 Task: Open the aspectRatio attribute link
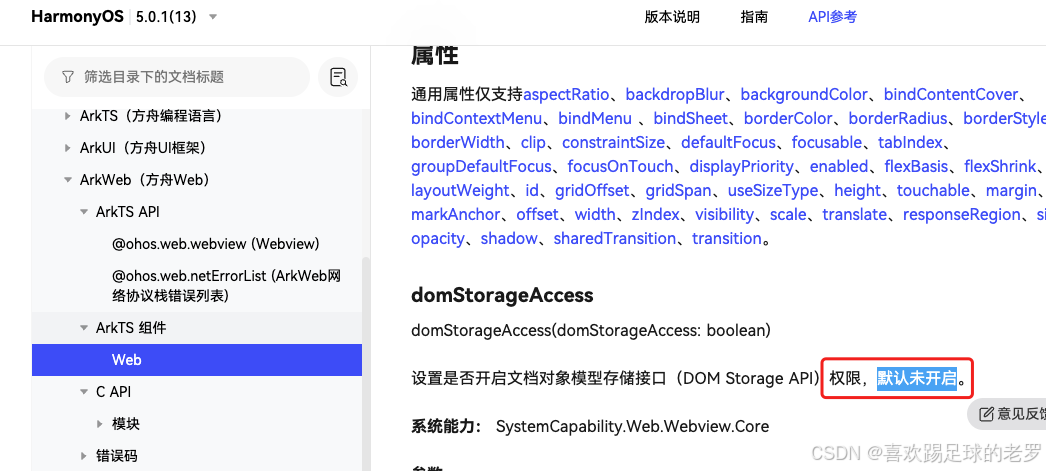(x=566, y=95)
